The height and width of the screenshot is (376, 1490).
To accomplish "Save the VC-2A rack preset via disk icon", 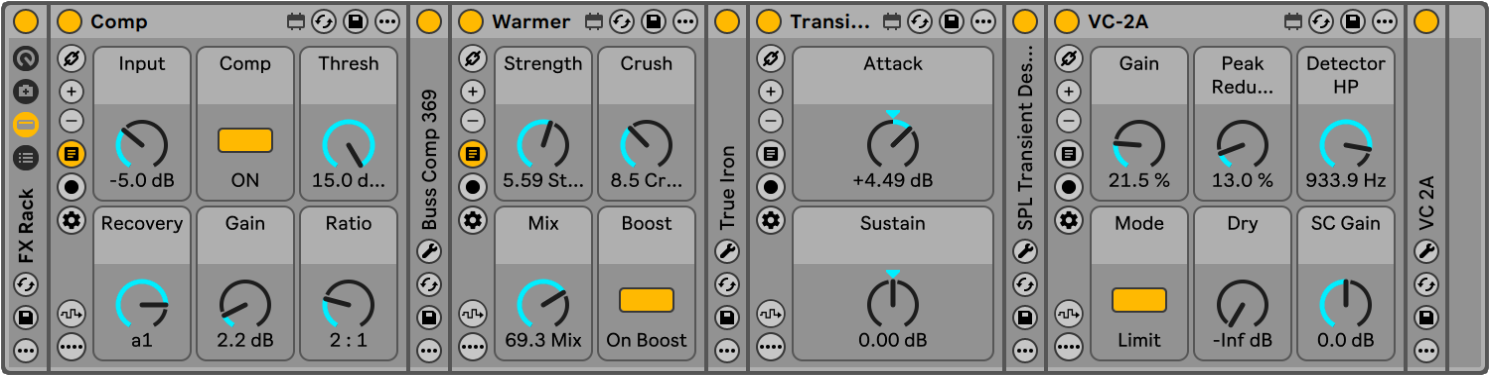I will pos(1353,21).
